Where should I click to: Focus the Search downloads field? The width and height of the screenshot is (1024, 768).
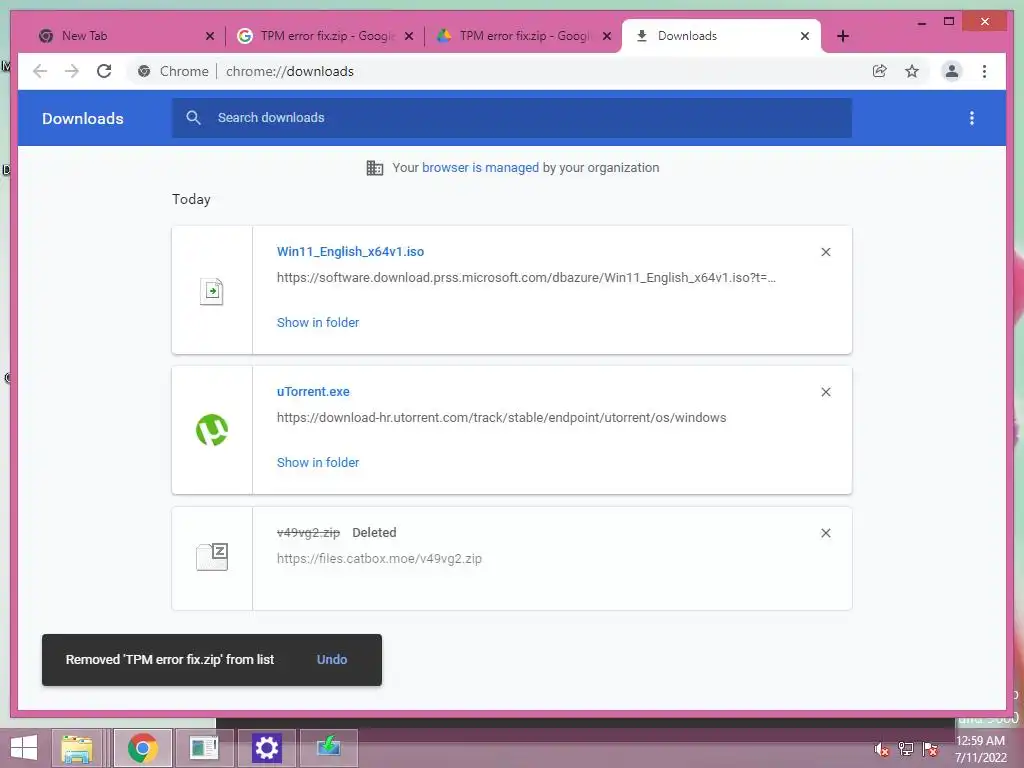click(511, 118)
